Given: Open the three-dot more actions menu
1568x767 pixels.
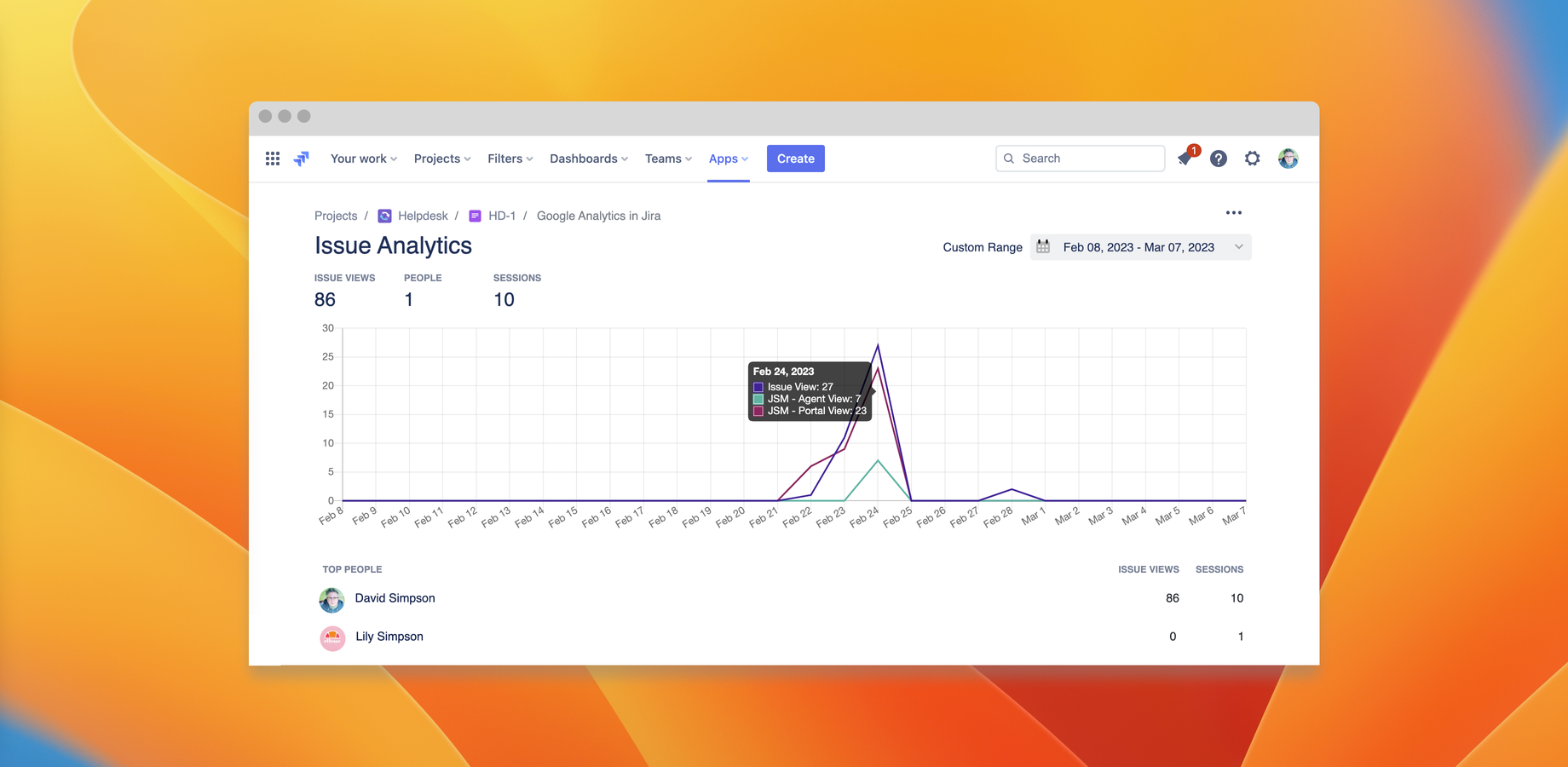Looking at the screenshot, I should point(1233,213).
